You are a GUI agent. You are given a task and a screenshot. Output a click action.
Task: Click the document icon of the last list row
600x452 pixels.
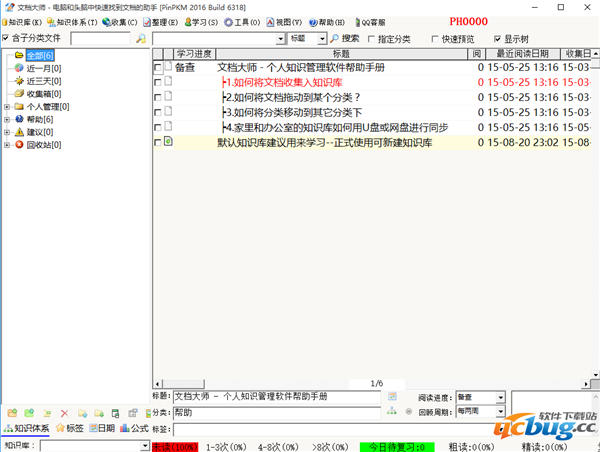coord(168,143)
